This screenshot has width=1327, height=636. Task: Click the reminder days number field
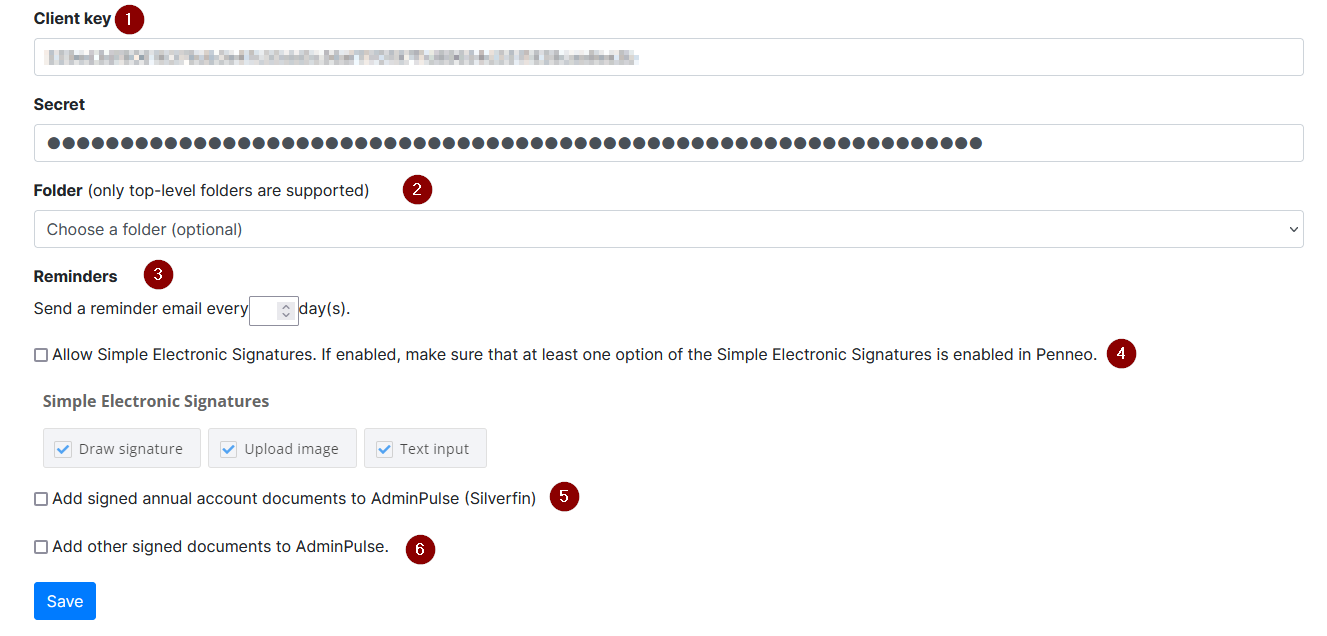pos(273,310)
